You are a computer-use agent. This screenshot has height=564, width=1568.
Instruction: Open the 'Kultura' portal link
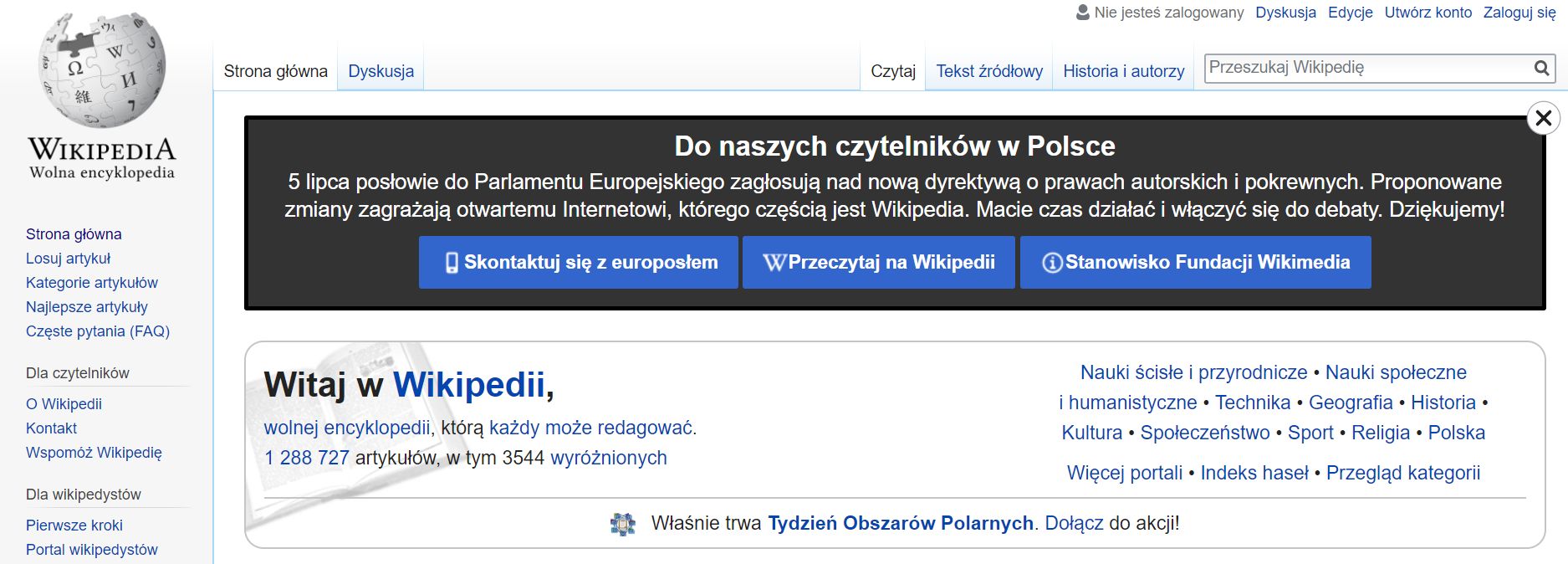(x=1092, y=433)
